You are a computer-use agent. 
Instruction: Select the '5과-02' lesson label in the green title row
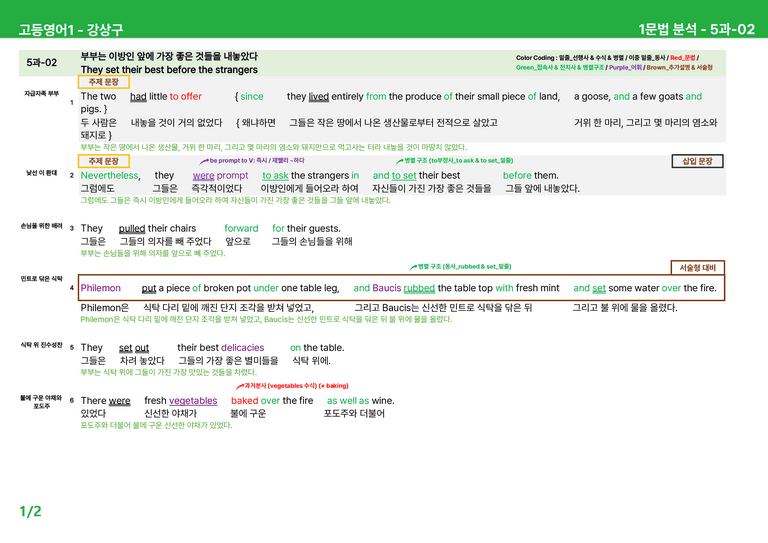(42, 63)
